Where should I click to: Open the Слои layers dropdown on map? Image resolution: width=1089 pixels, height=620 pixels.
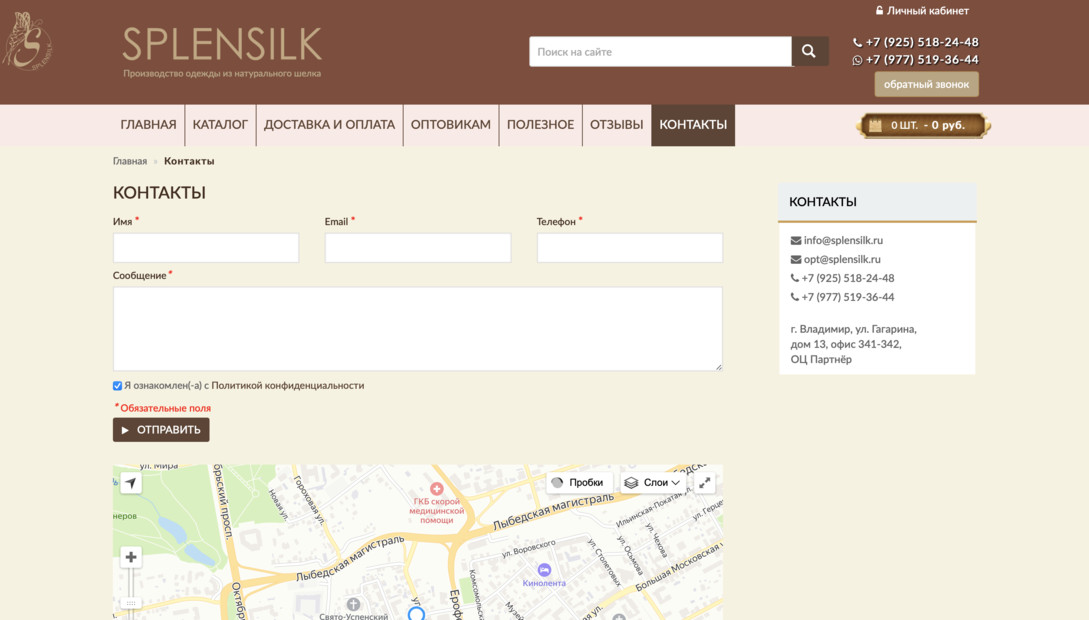click(x=653, y=483)
